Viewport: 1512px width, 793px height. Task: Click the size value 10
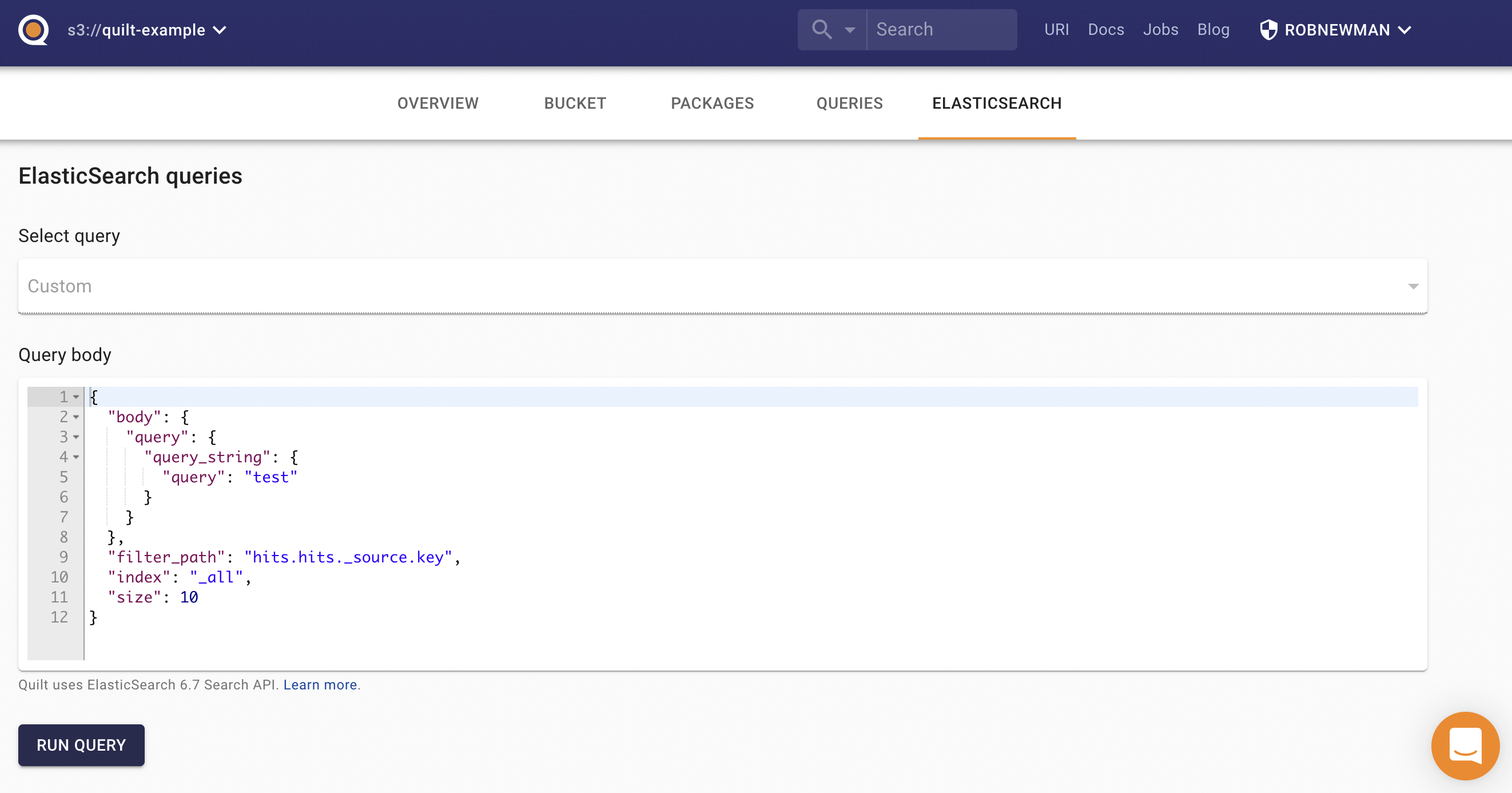[188, 597]
